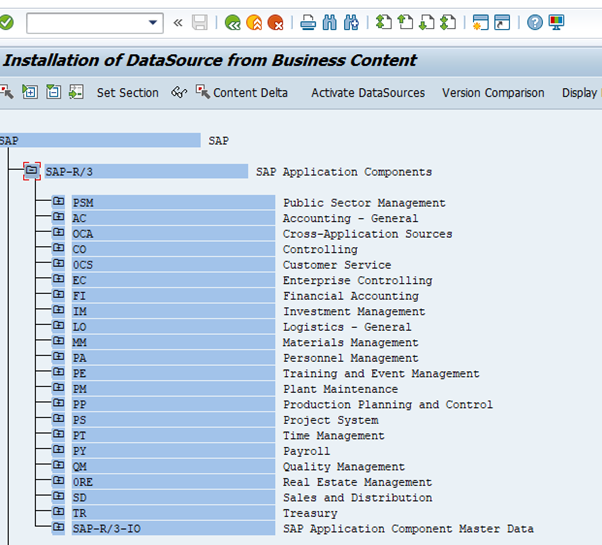
Task: Expand the CO Controlling node
Action: click(58, 248)
